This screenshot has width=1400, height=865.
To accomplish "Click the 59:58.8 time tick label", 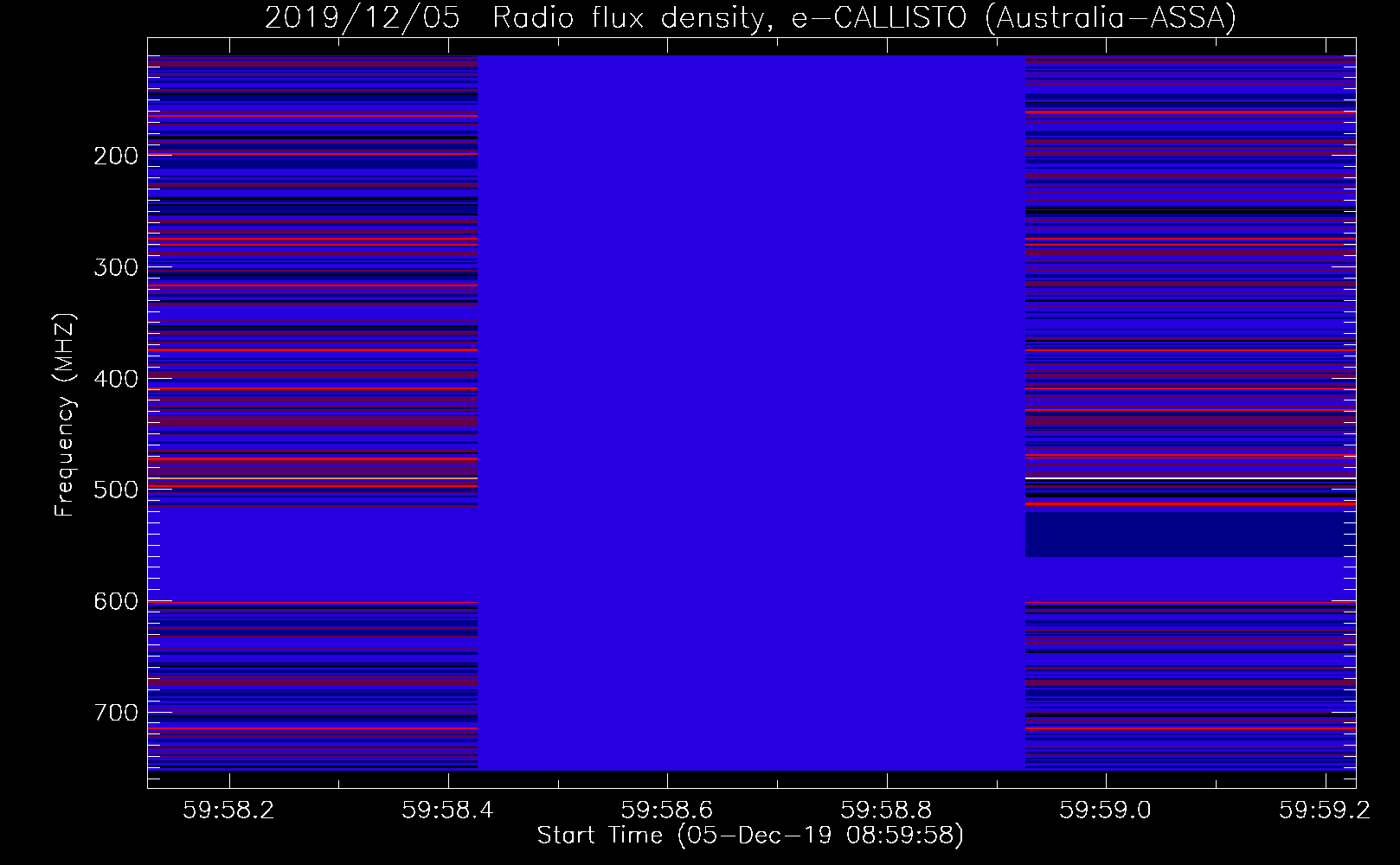I will (887, 810).
